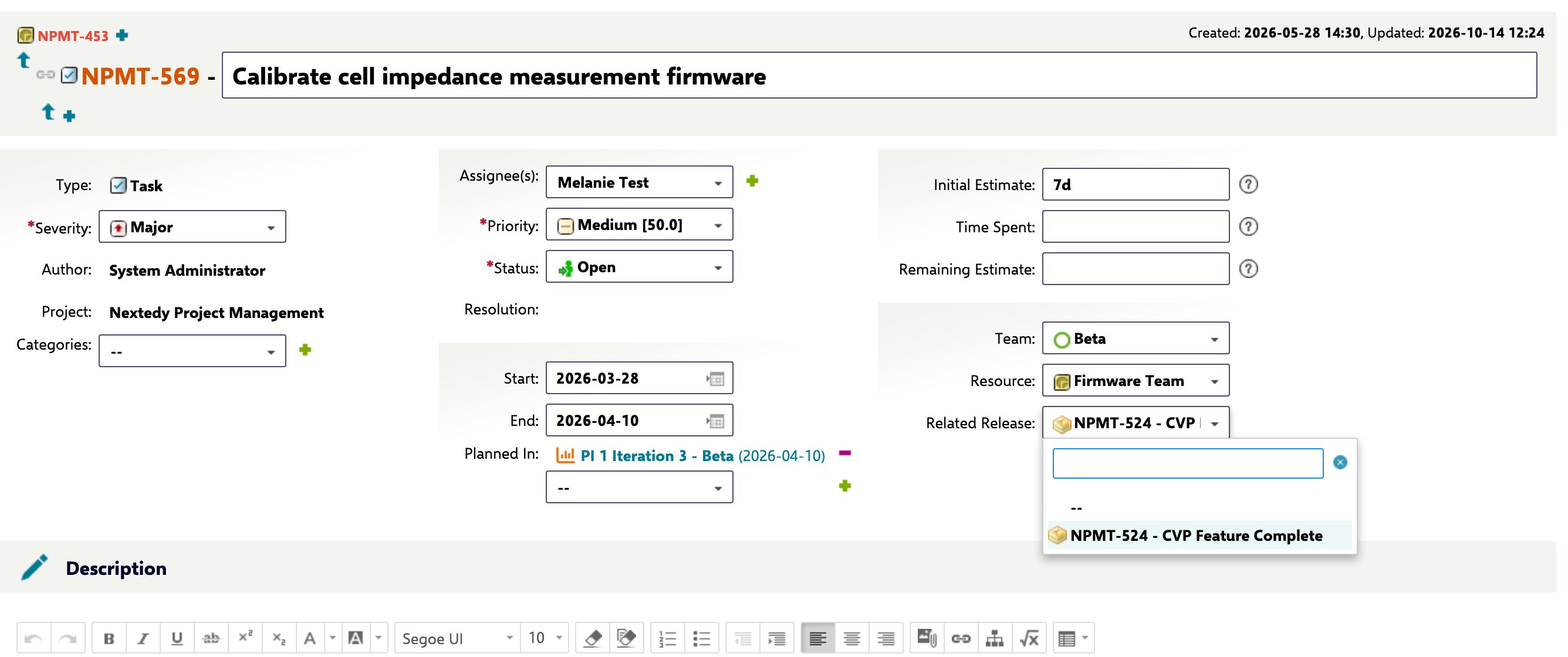Remove PI 1 Iteration 3 plan entry
The image size is (1568, 657).
pos(845,453)
